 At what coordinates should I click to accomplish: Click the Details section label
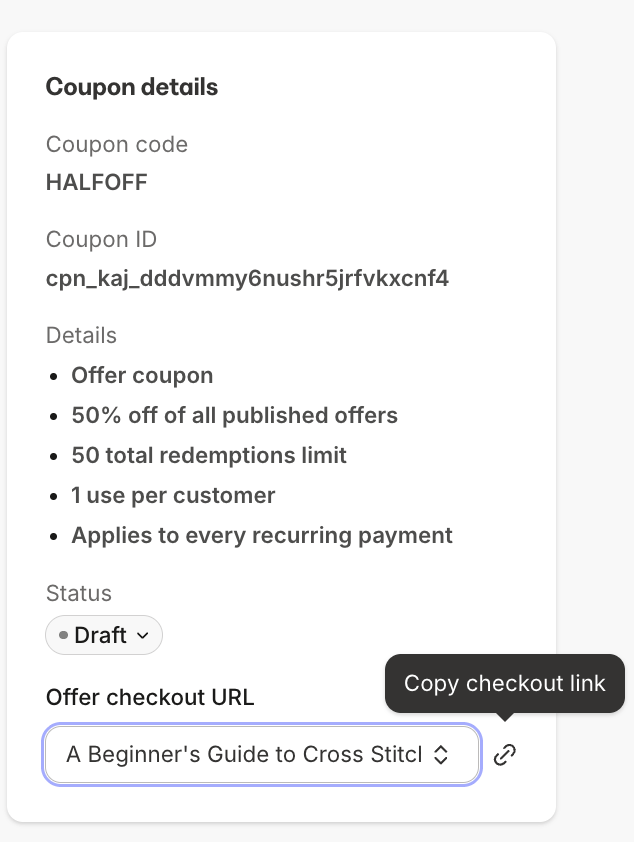point(81,335)
